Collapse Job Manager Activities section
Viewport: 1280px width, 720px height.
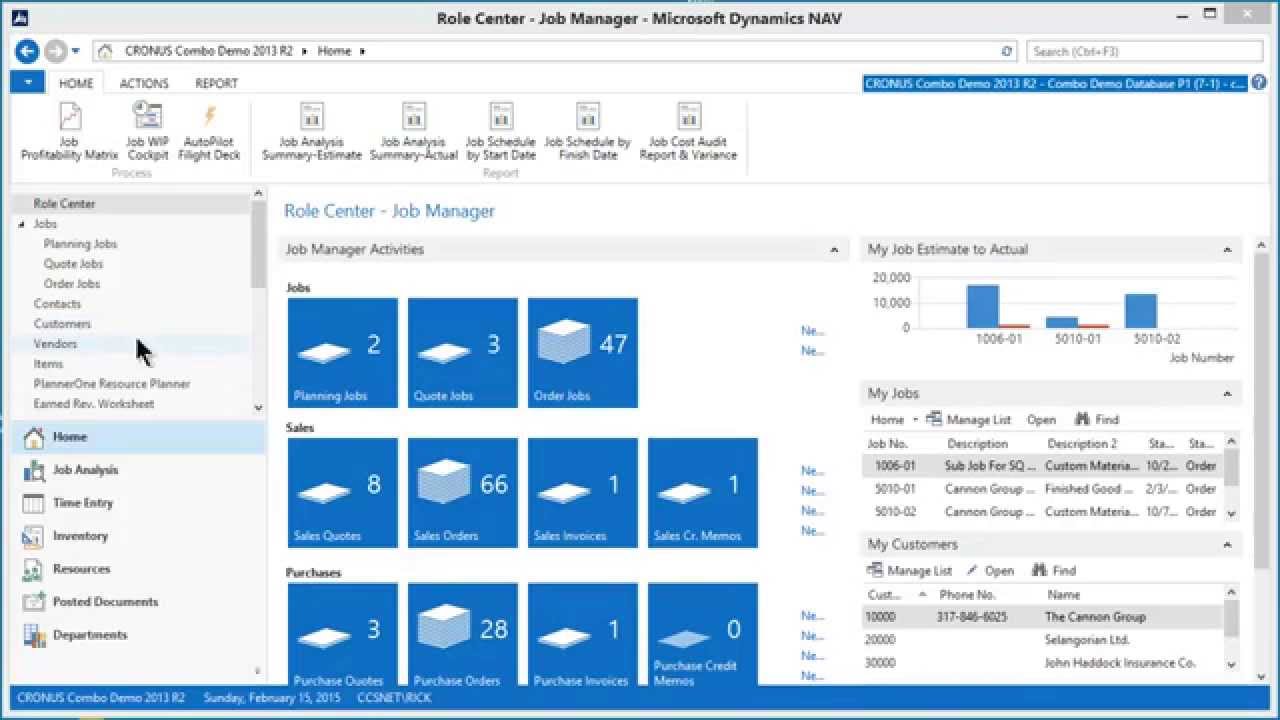click(834, 250)
